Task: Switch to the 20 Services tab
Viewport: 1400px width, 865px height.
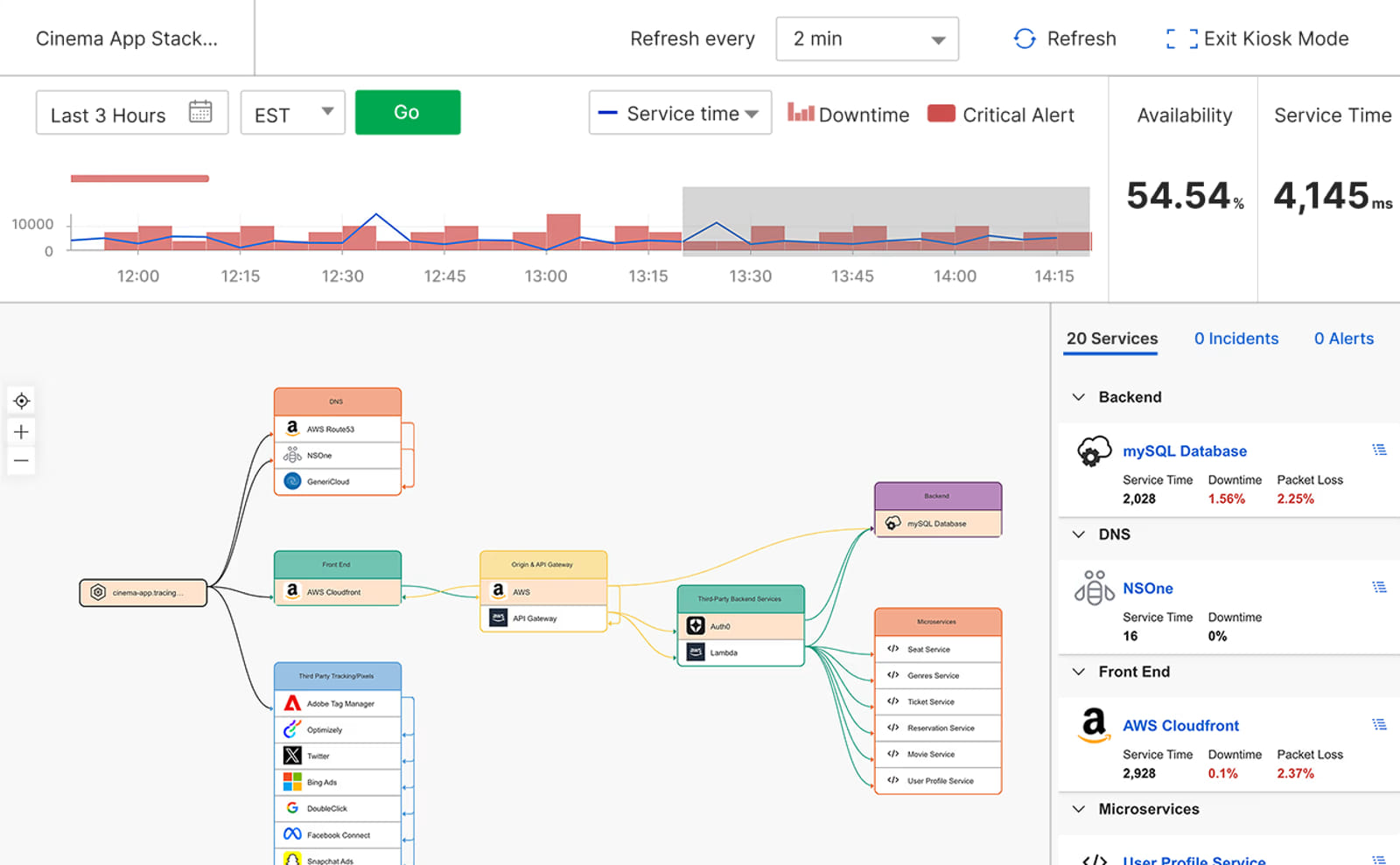Action: [x=1111, y=338]
